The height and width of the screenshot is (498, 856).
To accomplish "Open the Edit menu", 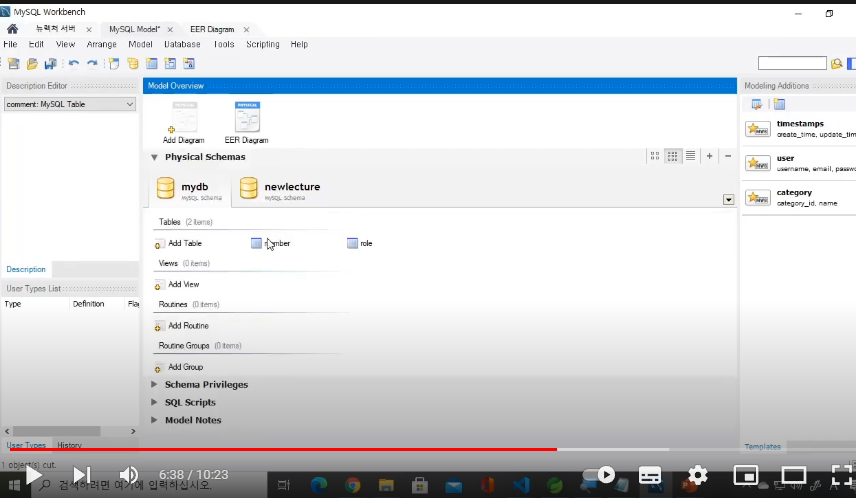I will [x=36, y=44].
